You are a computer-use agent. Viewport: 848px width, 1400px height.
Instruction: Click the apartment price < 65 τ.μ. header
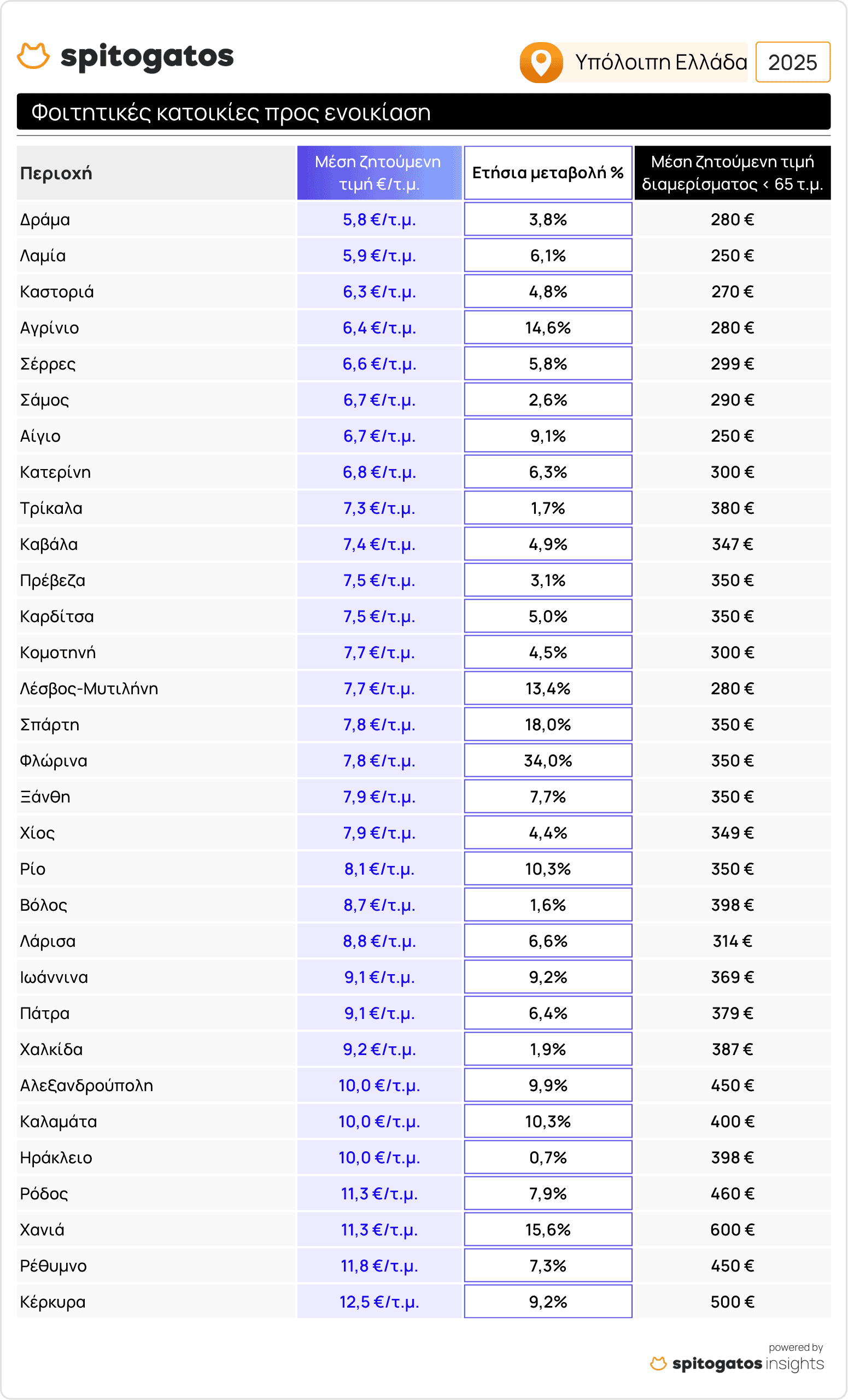tap(732, 173)
